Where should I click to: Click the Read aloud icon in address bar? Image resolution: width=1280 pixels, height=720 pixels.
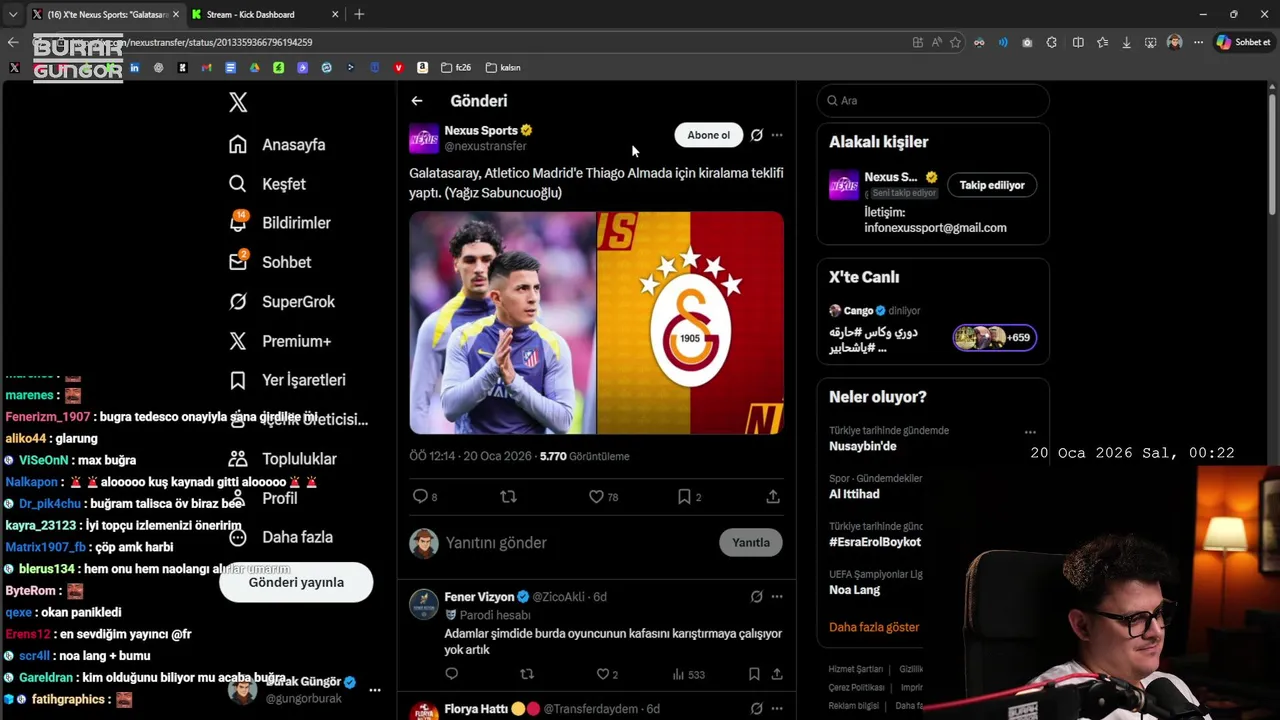coord(937,42)
